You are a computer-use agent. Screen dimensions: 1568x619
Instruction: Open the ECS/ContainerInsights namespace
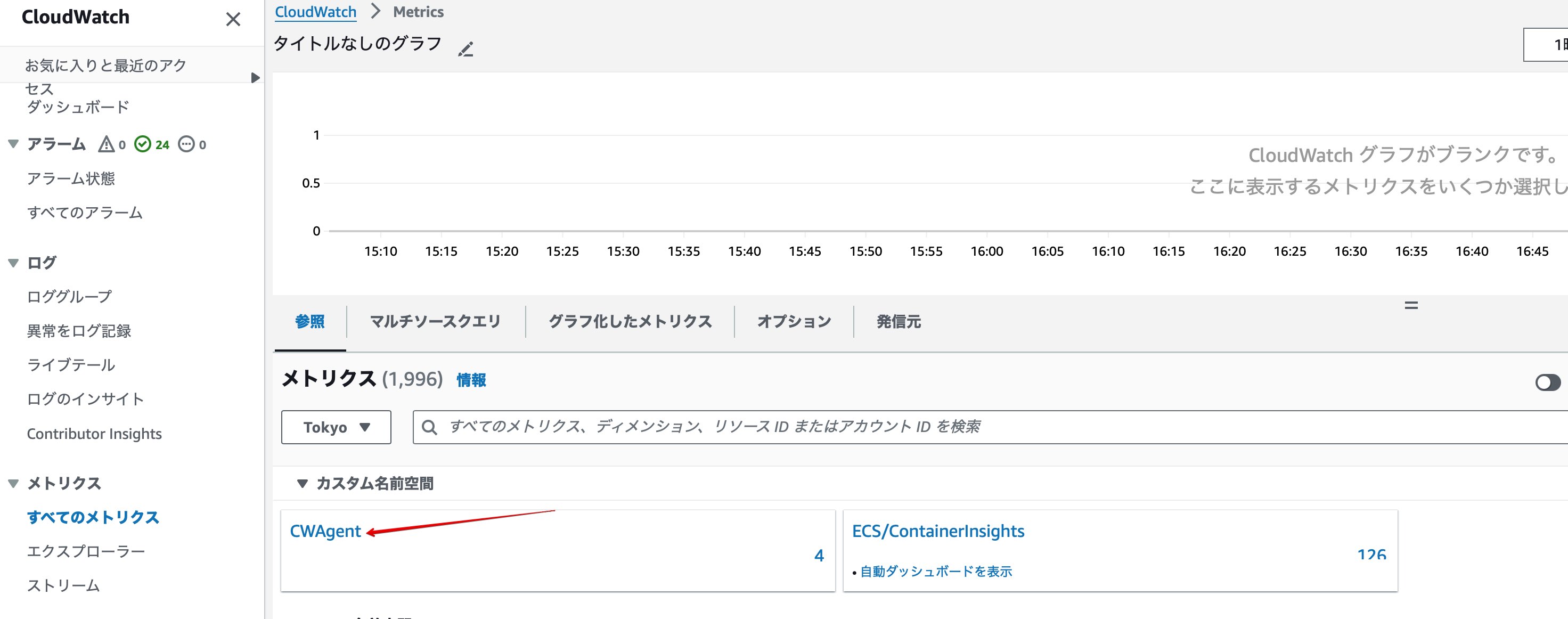point(938,531)
